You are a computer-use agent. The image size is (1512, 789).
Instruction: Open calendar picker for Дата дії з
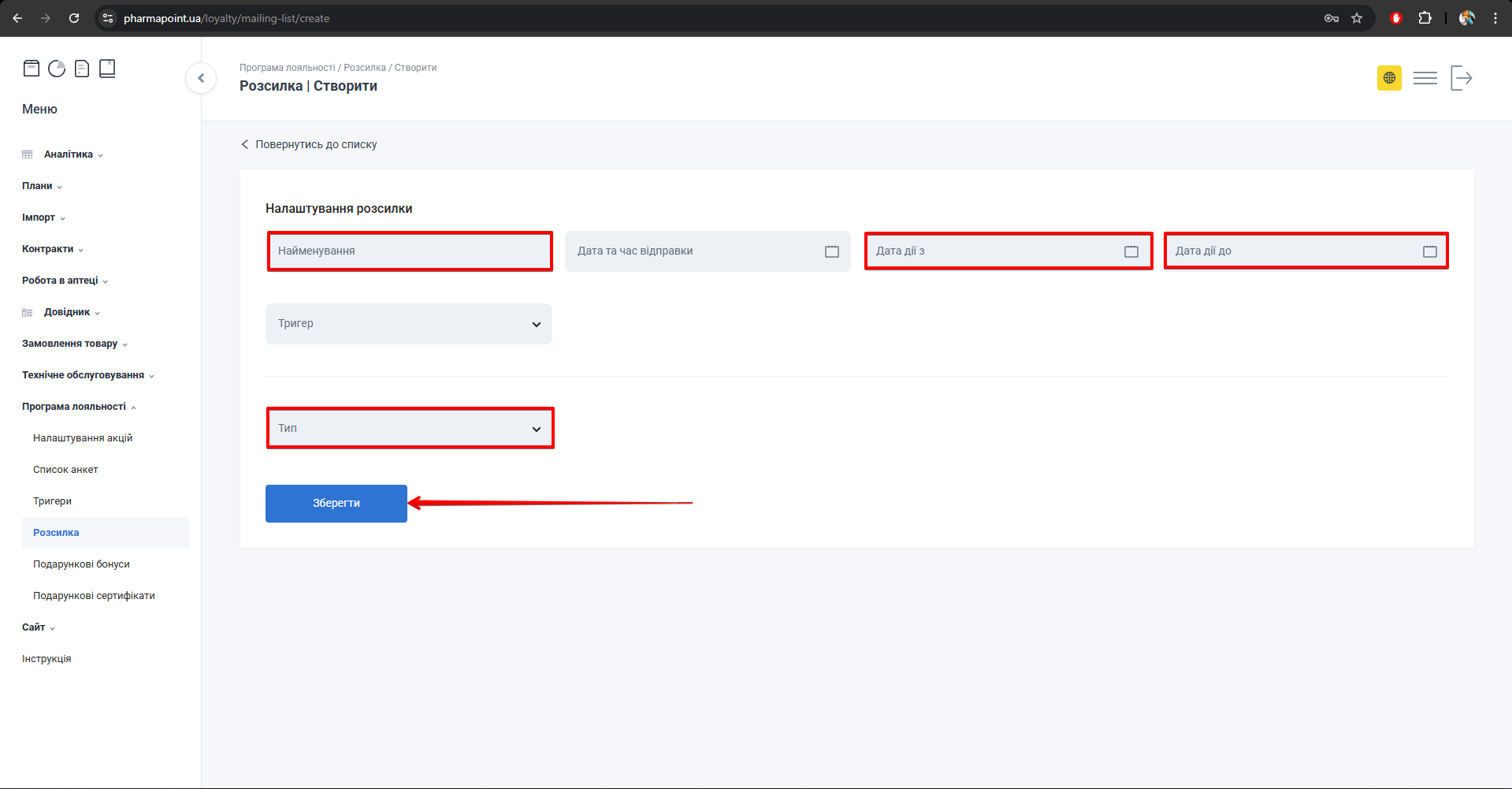[x=1131, y=251]
